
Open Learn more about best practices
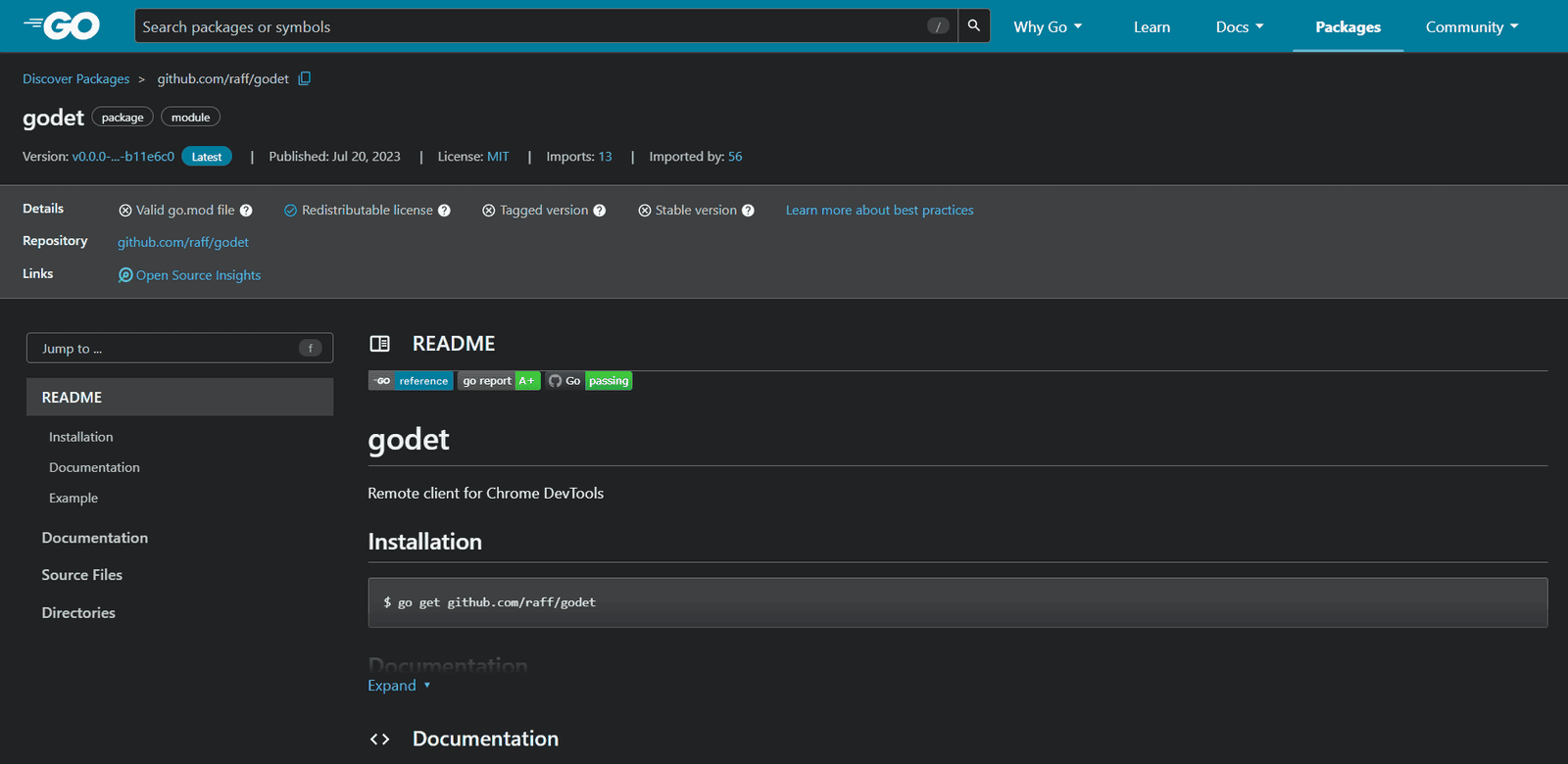[x=880, y=211]
